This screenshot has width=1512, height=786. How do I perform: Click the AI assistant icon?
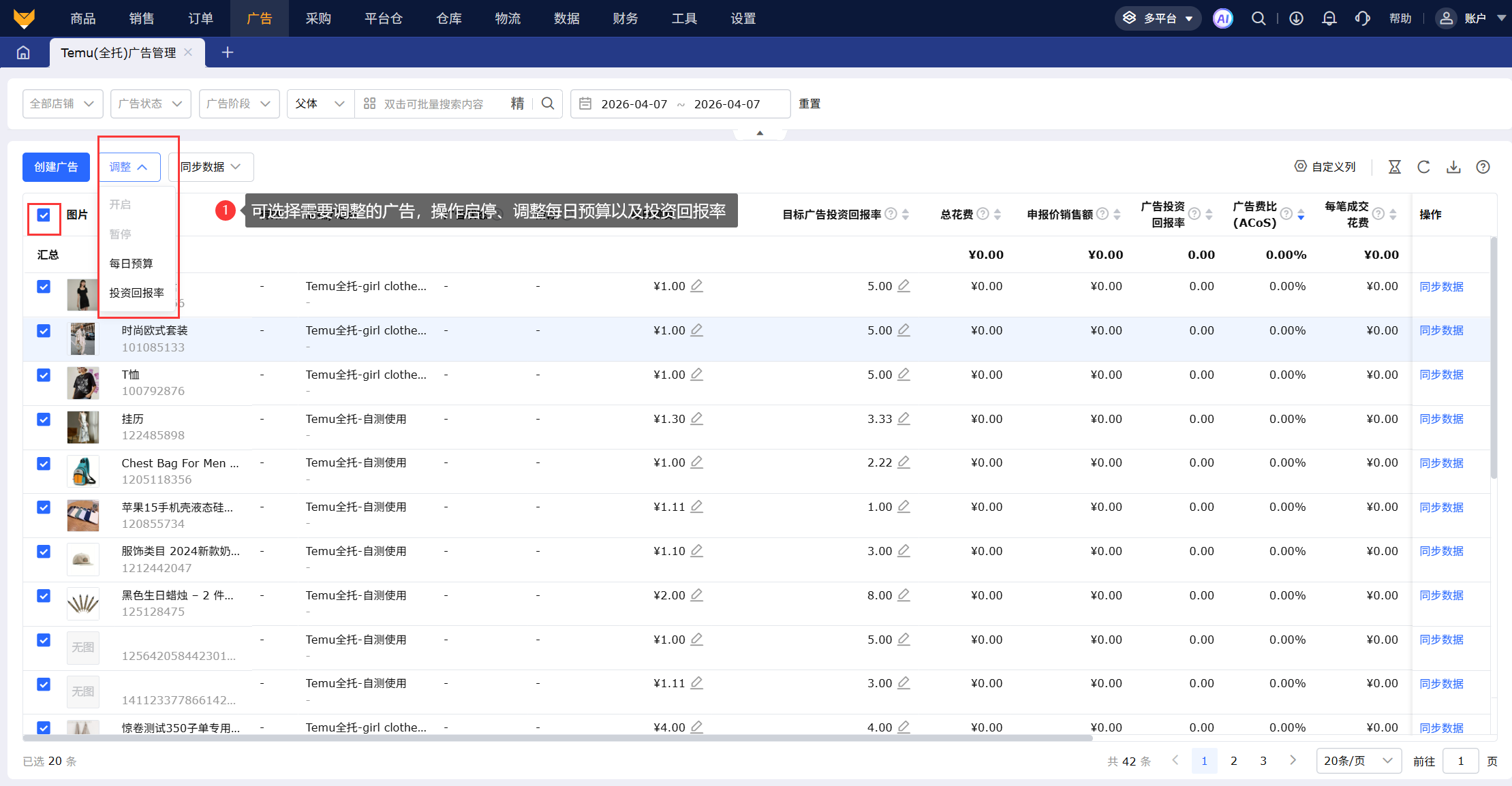click(1222, 18)
